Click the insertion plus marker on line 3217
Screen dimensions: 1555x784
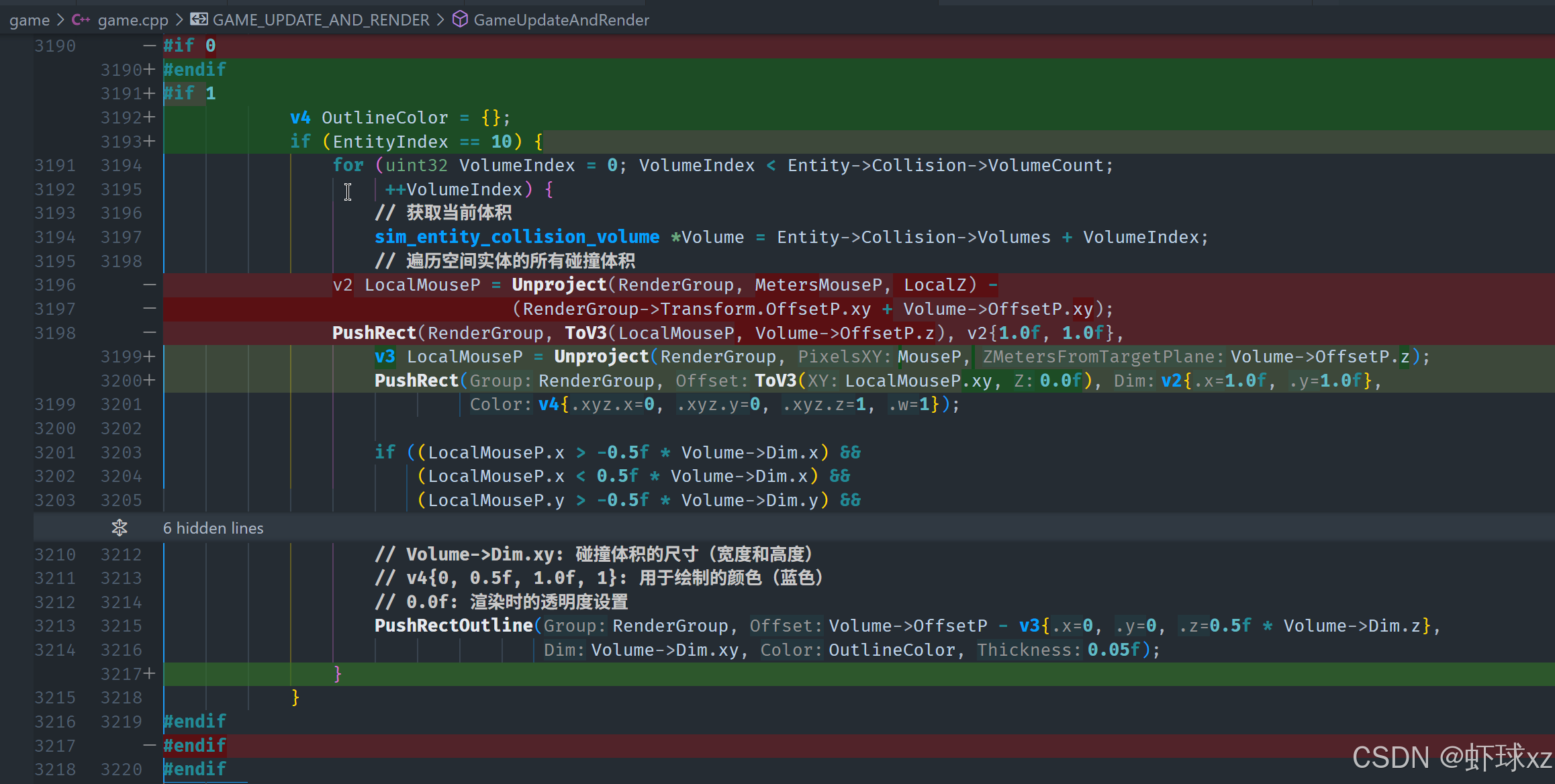coord(149,673)
